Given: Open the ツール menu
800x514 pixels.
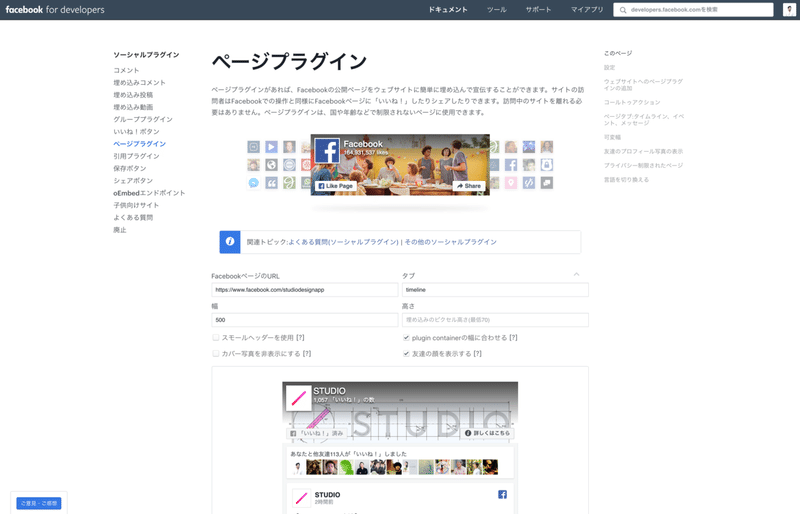Looking at the screenshot, I should click(x=496, y=10).
